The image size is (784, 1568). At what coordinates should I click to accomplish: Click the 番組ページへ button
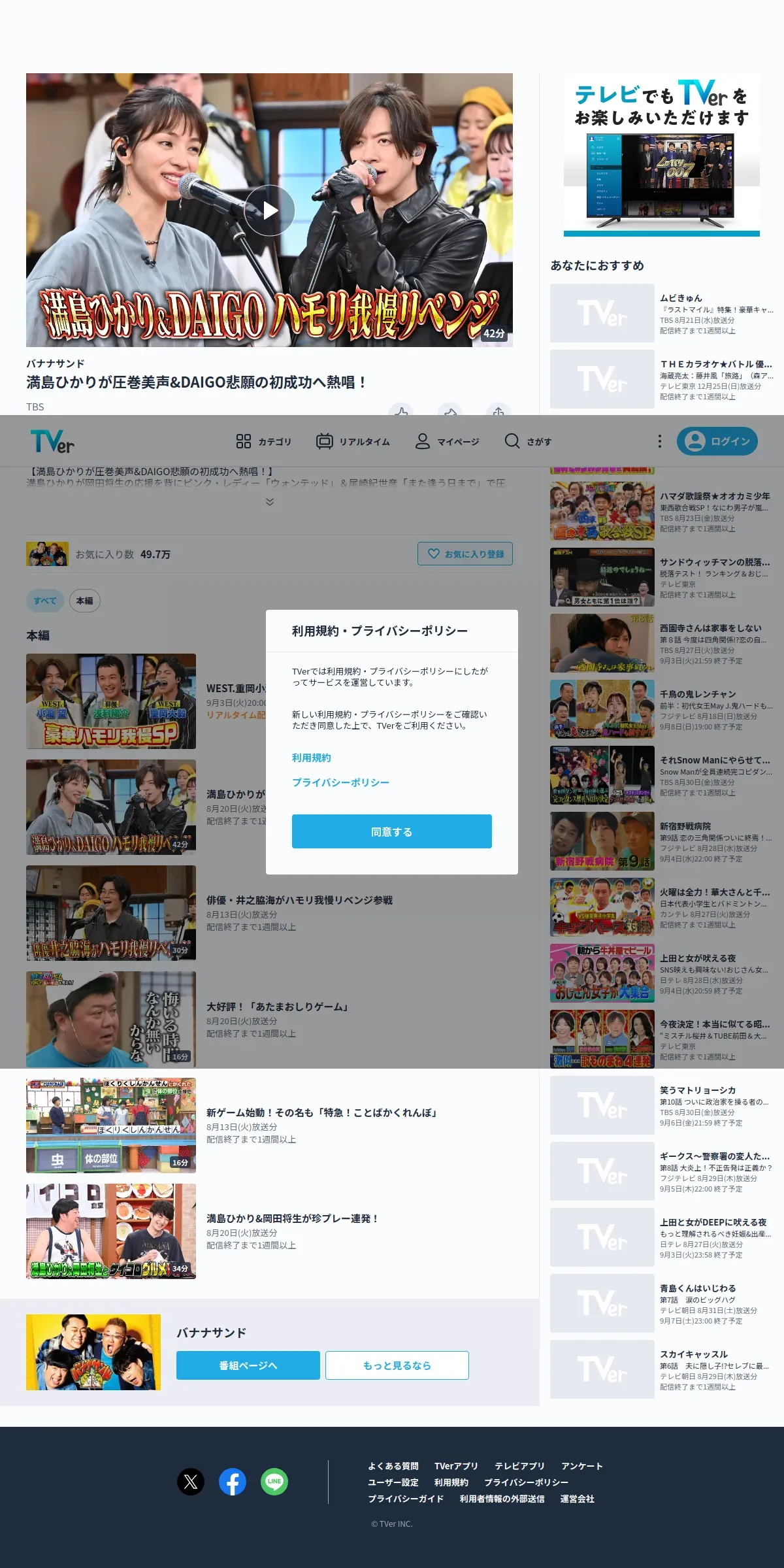[248, 1365]
